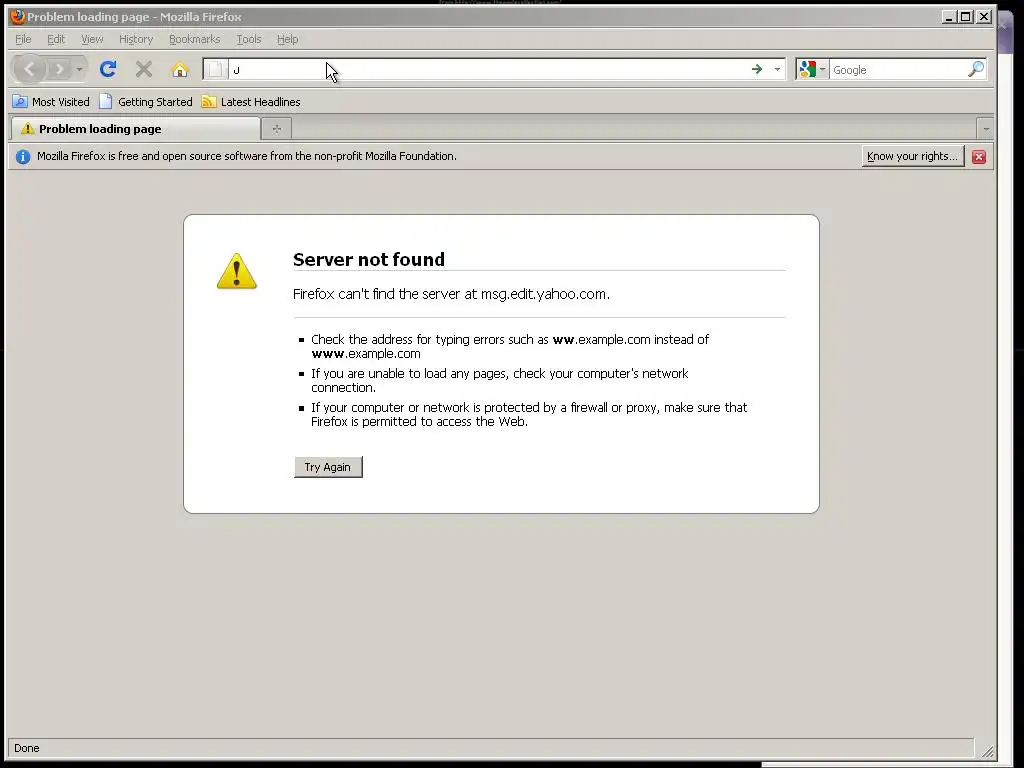Click the Try Again button
1024x768 pixels.
coord(328,467)
